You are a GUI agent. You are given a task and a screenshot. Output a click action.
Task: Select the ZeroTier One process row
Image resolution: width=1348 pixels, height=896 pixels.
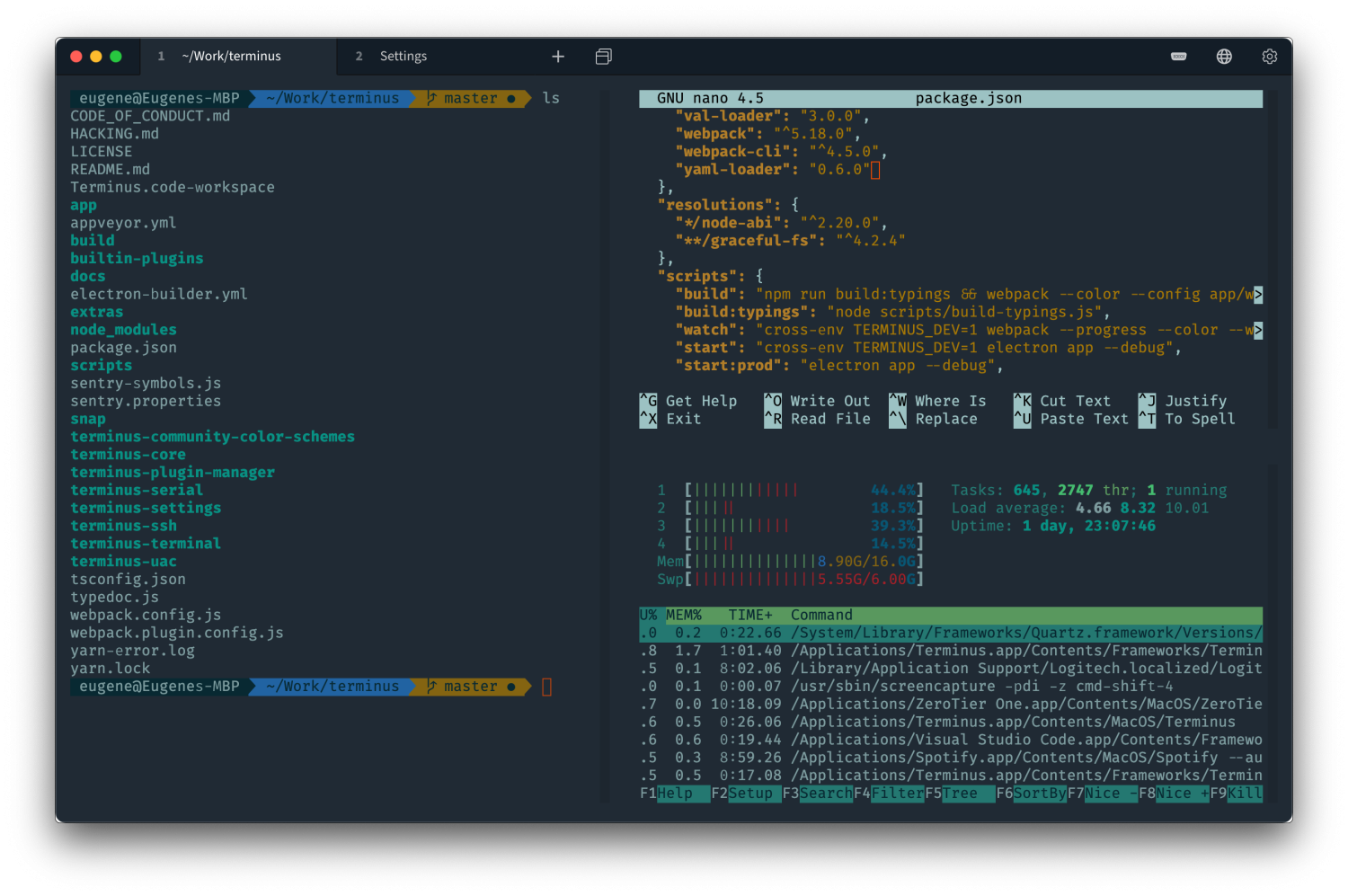point(951,705)
